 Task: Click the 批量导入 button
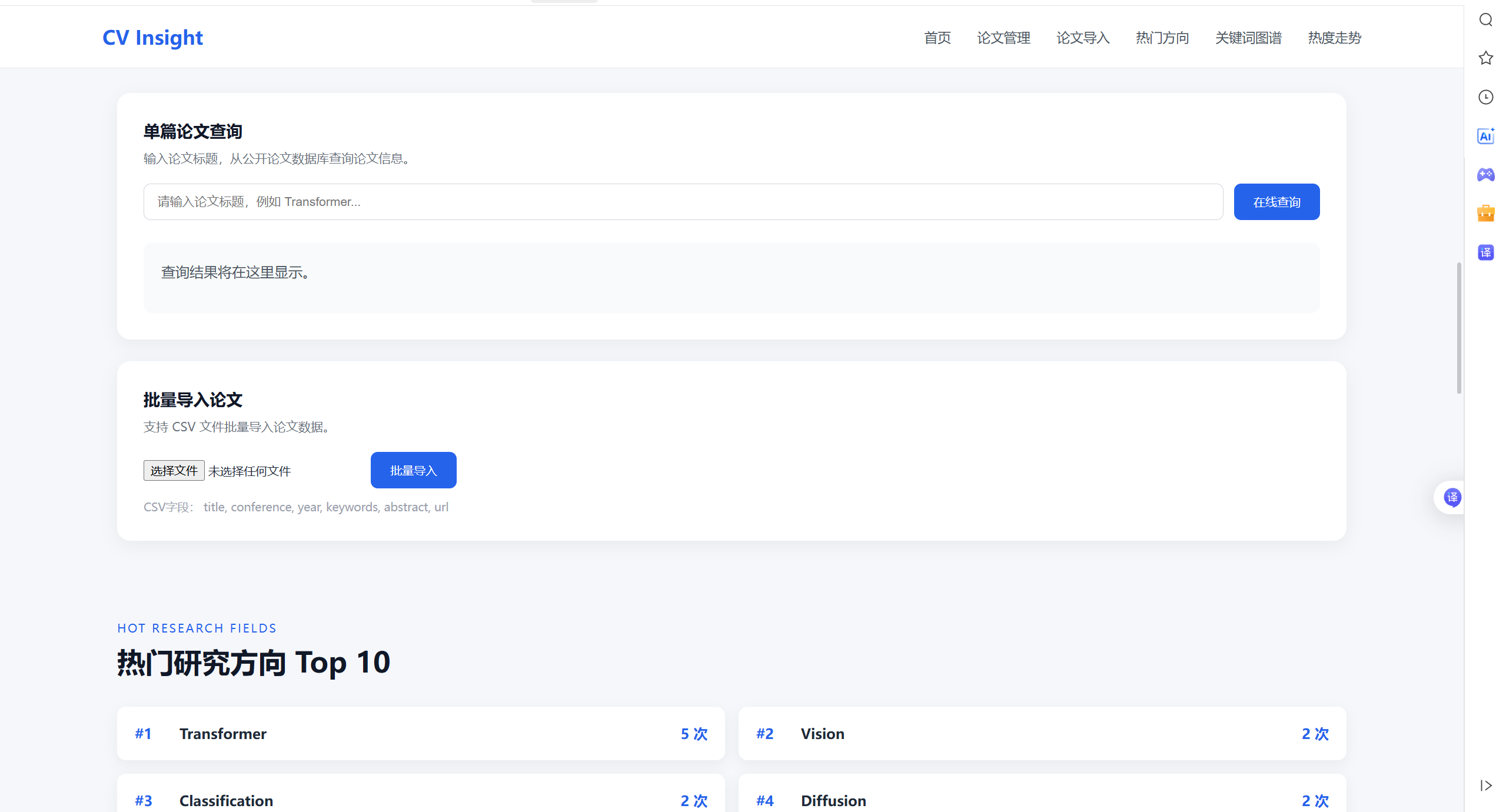413,470
